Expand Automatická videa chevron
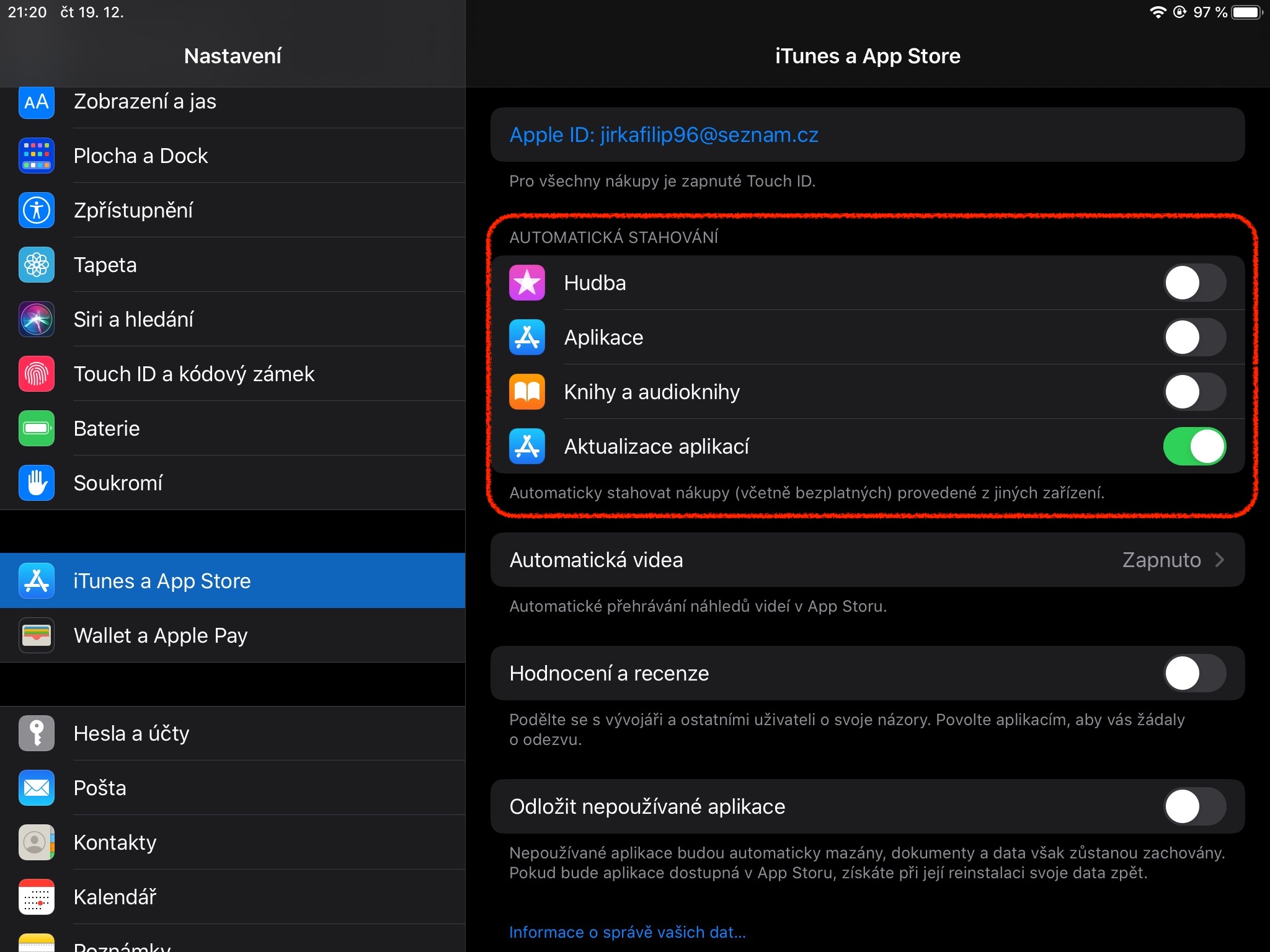This screenshot has height=952, width=1270. tap(1220, 560)
